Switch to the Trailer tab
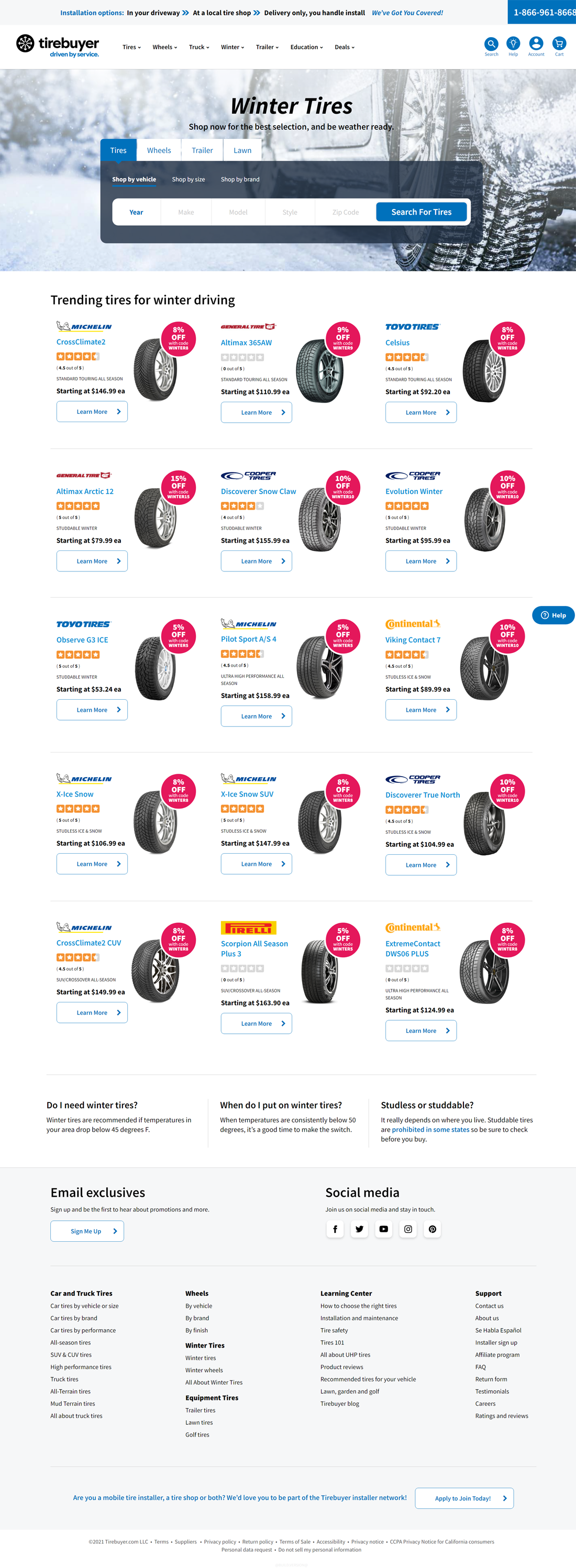Image resolution: width=576 pixels, height=1568 pixels. [x=202, y=150]
